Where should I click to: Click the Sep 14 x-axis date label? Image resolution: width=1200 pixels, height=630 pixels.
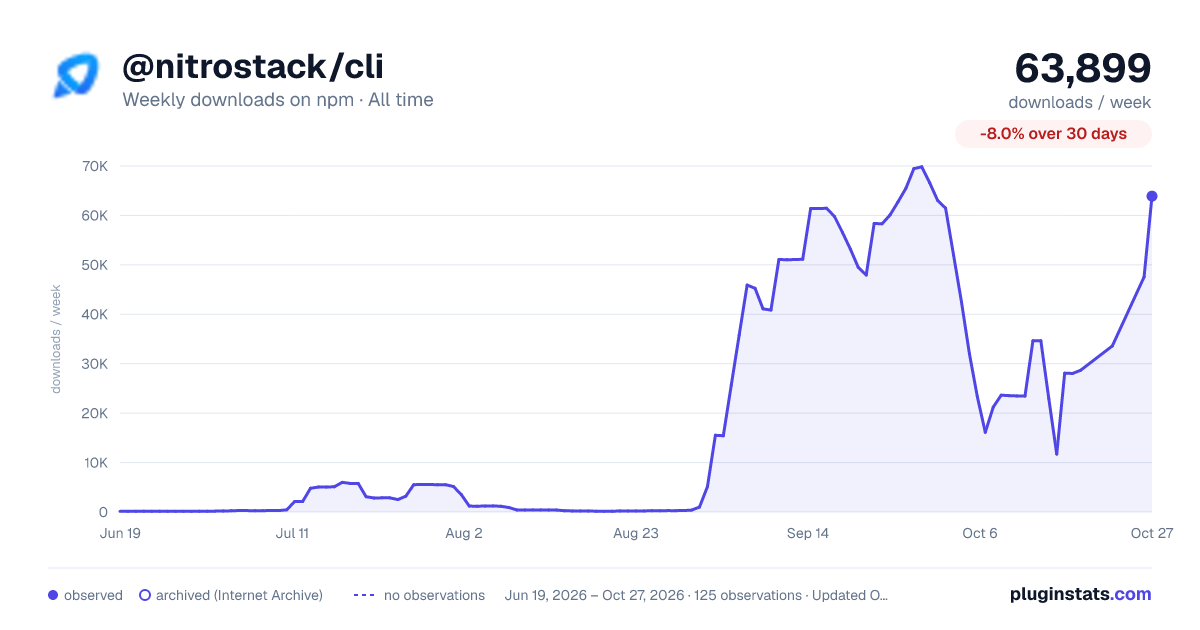click(x=808, y=533)
